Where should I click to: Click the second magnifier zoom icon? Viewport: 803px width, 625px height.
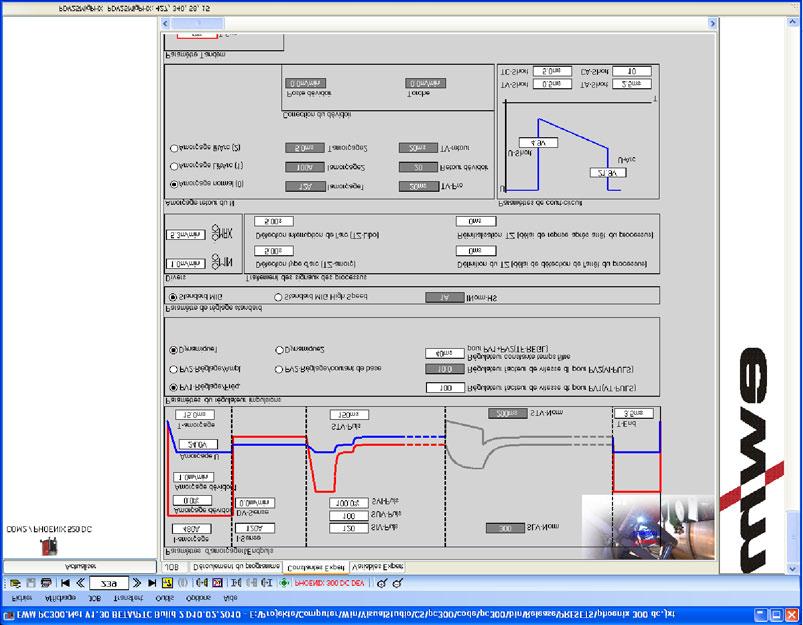click(x=397, y=583)
